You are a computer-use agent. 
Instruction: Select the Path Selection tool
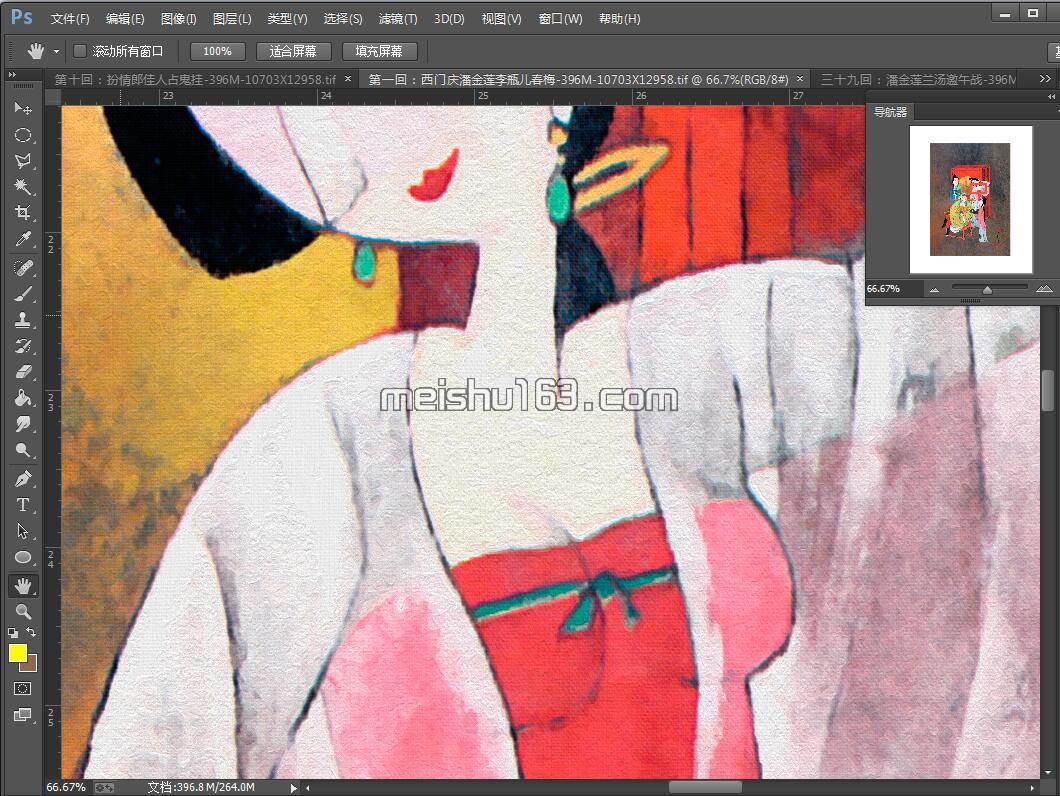point(22,531)
